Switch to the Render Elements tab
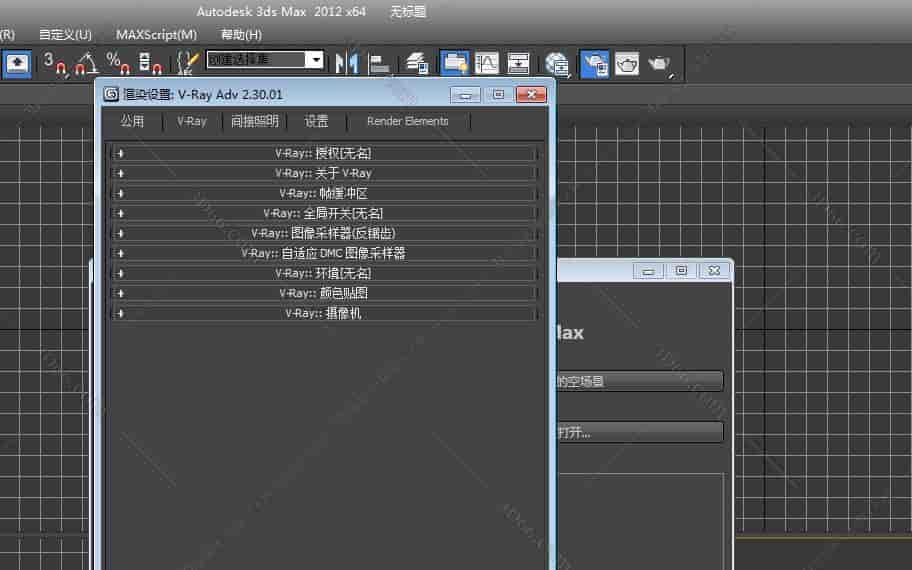Screen dimensions: 912x570 407,121
